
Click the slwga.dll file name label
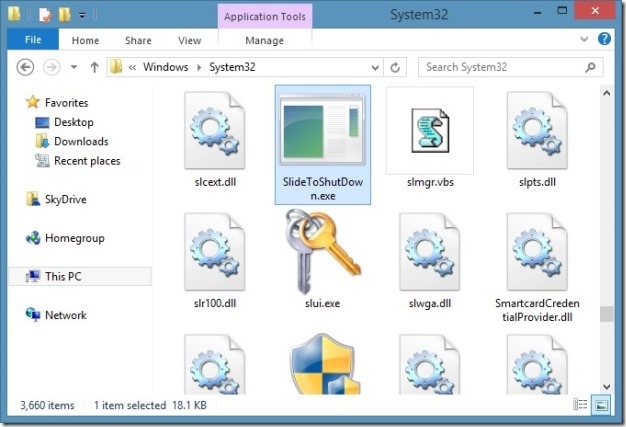coord(430,303)
